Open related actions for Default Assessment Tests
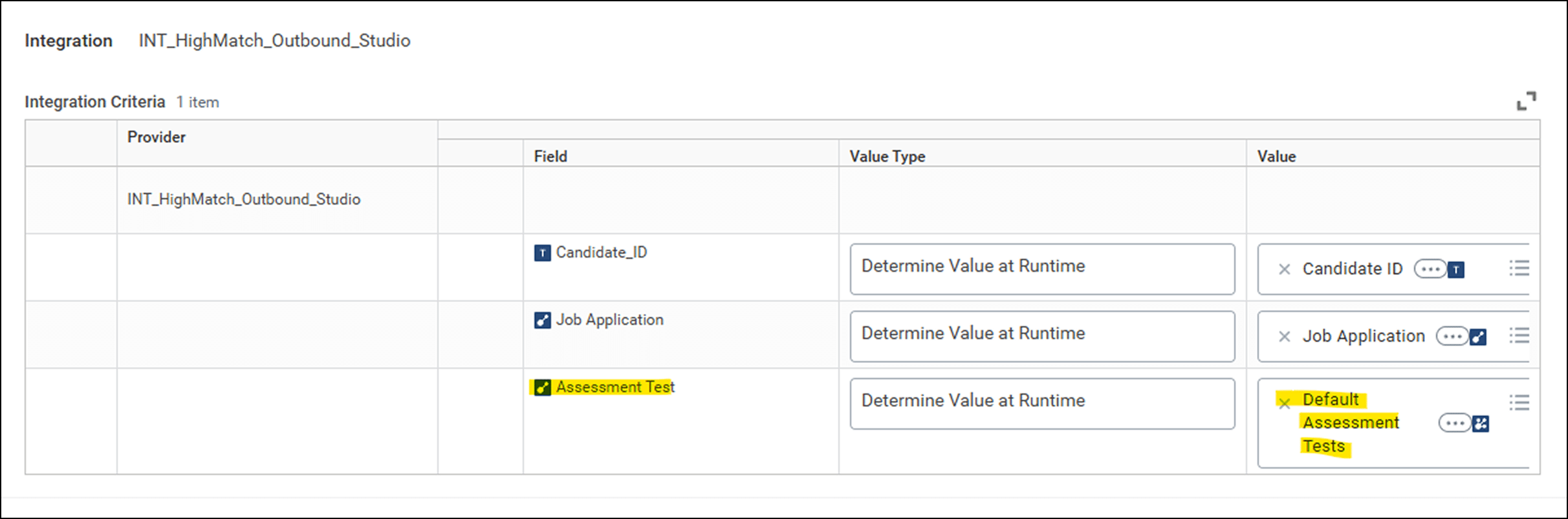This screenshot has height=519, width=1568. (1454, 424)
